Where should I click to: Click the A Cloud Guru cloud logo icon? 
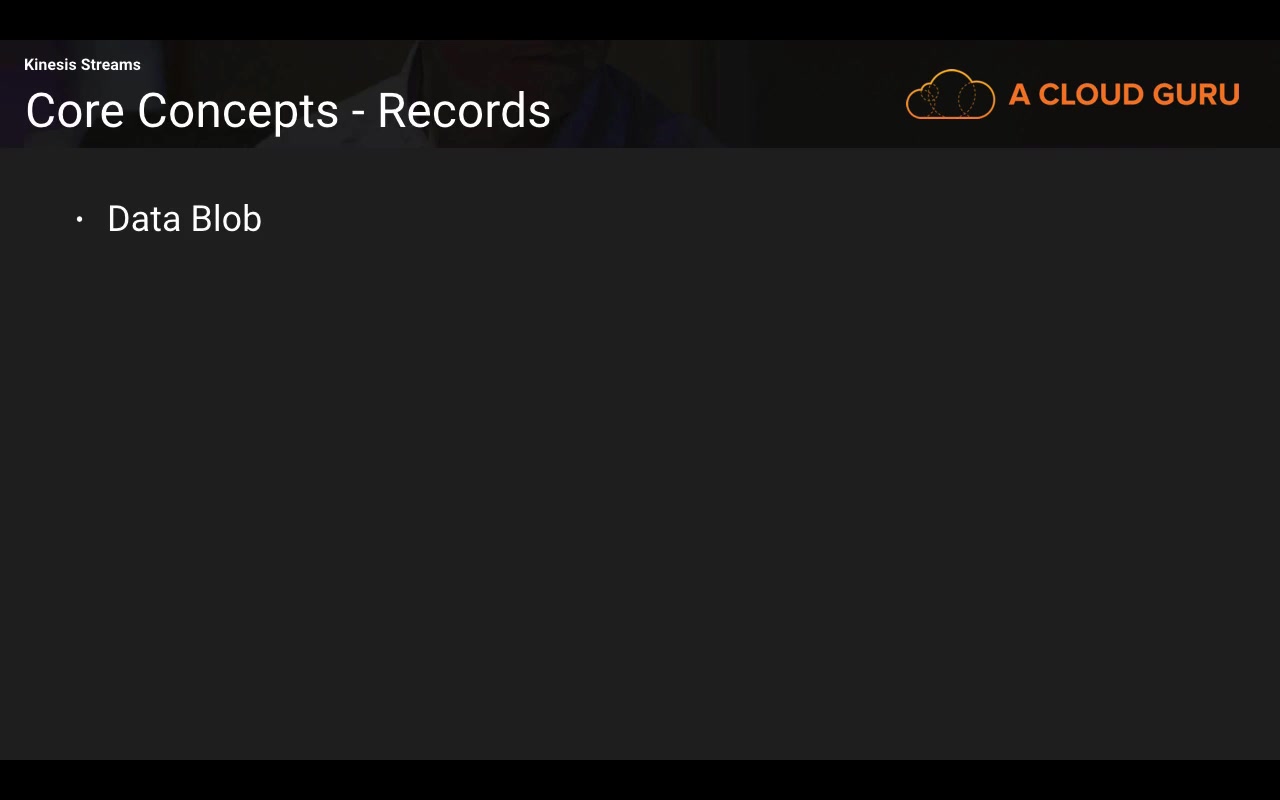click(950, 95)
